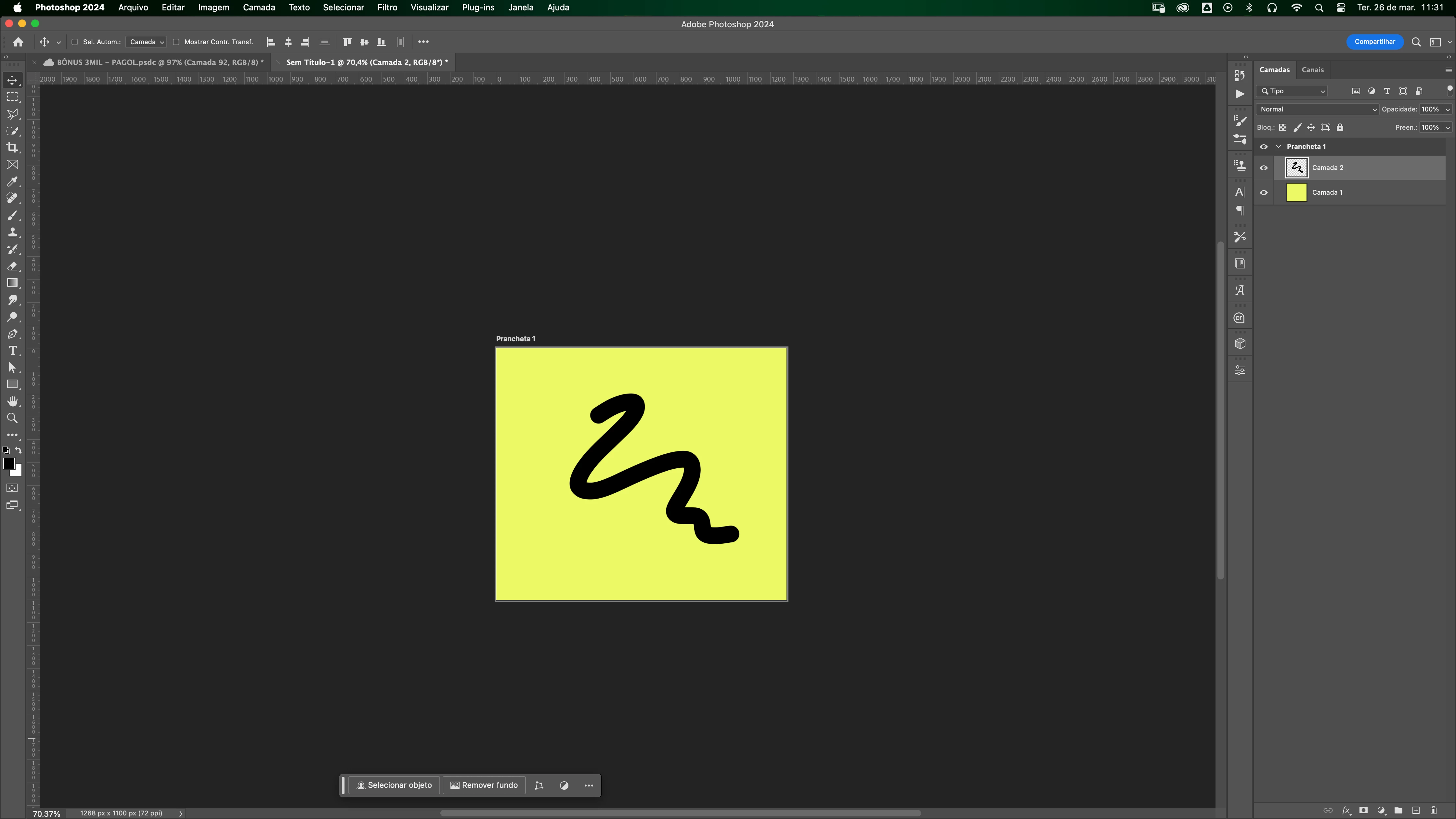Select the Eyedropper tool

(12, 181)
